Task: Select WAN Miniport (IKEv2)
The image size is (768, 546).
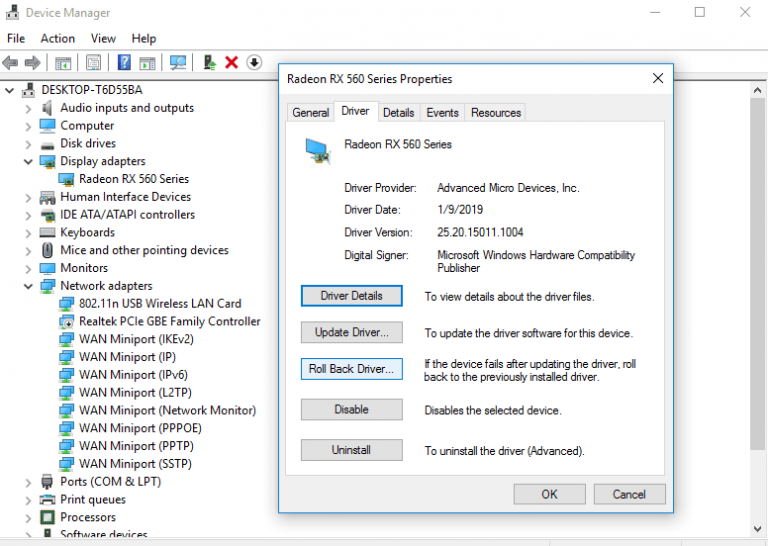Action: (136, 339)
